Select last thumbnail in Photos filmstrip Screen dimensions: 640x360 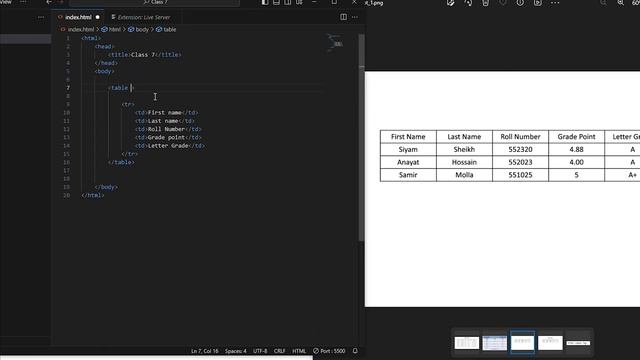pyautogui.click(x=578, y=342)
